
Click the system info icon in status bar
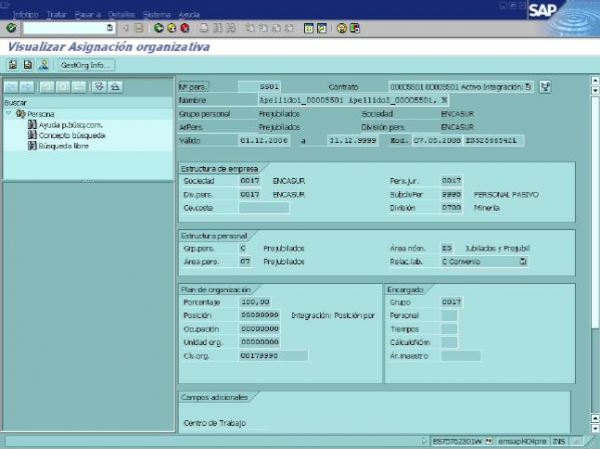click(489, 441)
